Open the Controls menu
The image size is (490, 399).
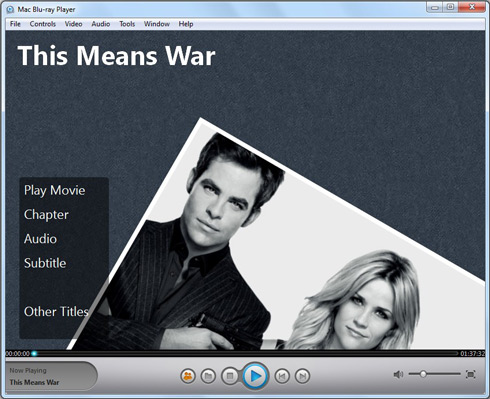[x=43, y=24]
